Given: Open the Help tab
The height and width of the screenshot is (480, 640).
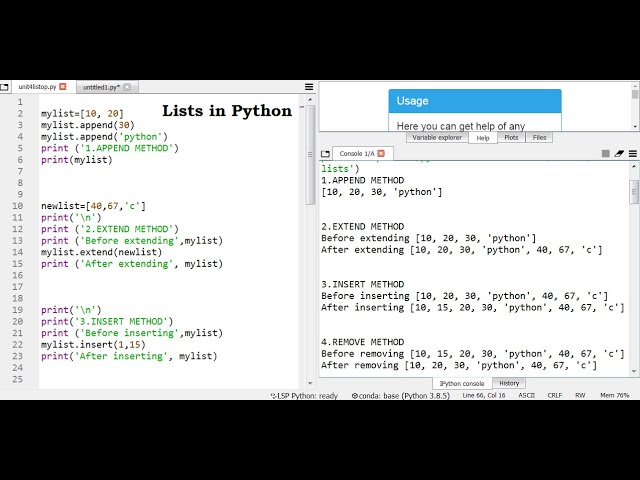Looking at the screenshot, I should pos(483,138).
